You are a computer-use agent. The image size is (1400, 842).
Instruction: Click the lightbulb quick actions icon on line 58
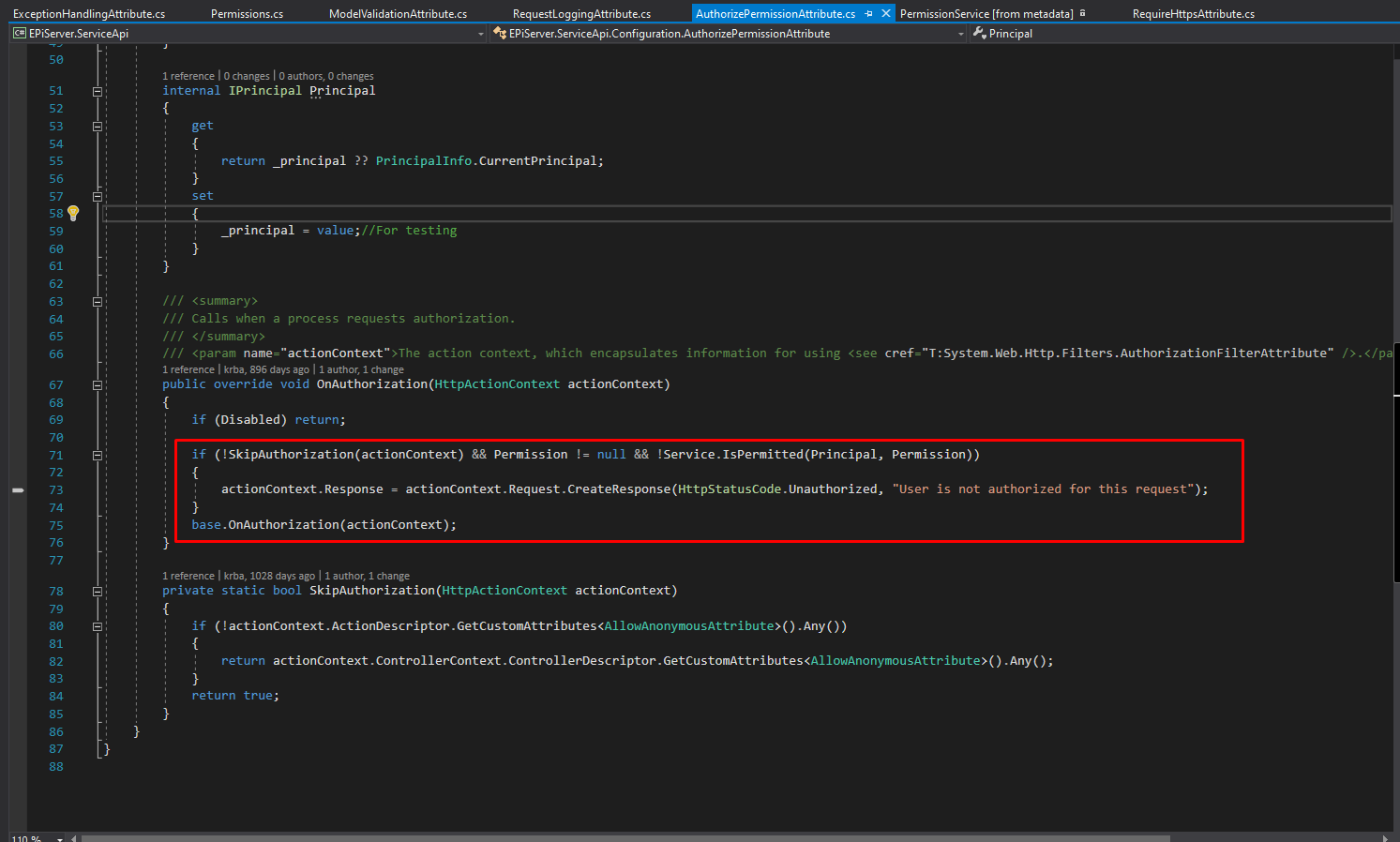73,213
